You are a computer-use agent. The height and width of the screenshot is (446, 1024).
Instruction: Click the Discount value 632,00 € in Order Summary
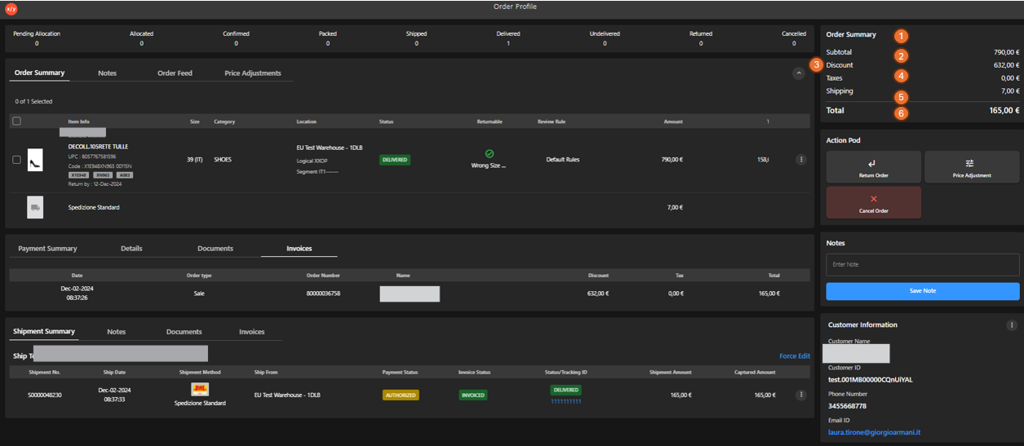pyautogui.click(x=1006, y=65)
